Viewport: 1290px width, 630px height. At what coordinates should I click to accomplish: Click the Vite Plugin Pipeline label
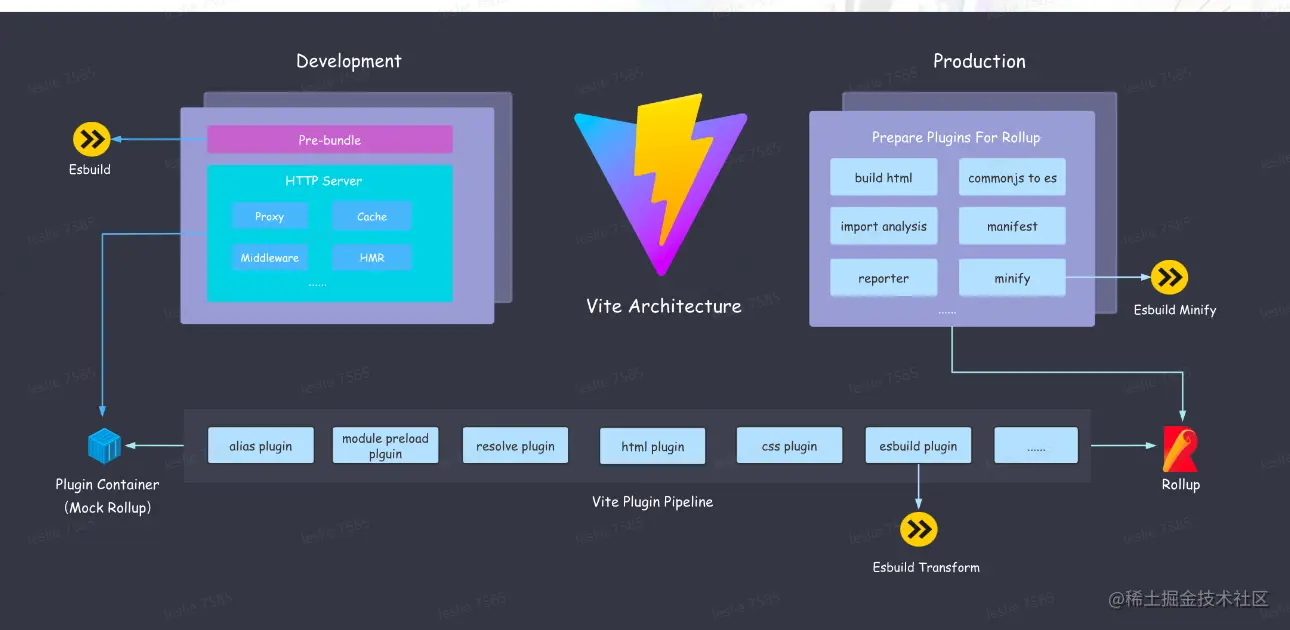pyautogui.click(x=652, y=502)
